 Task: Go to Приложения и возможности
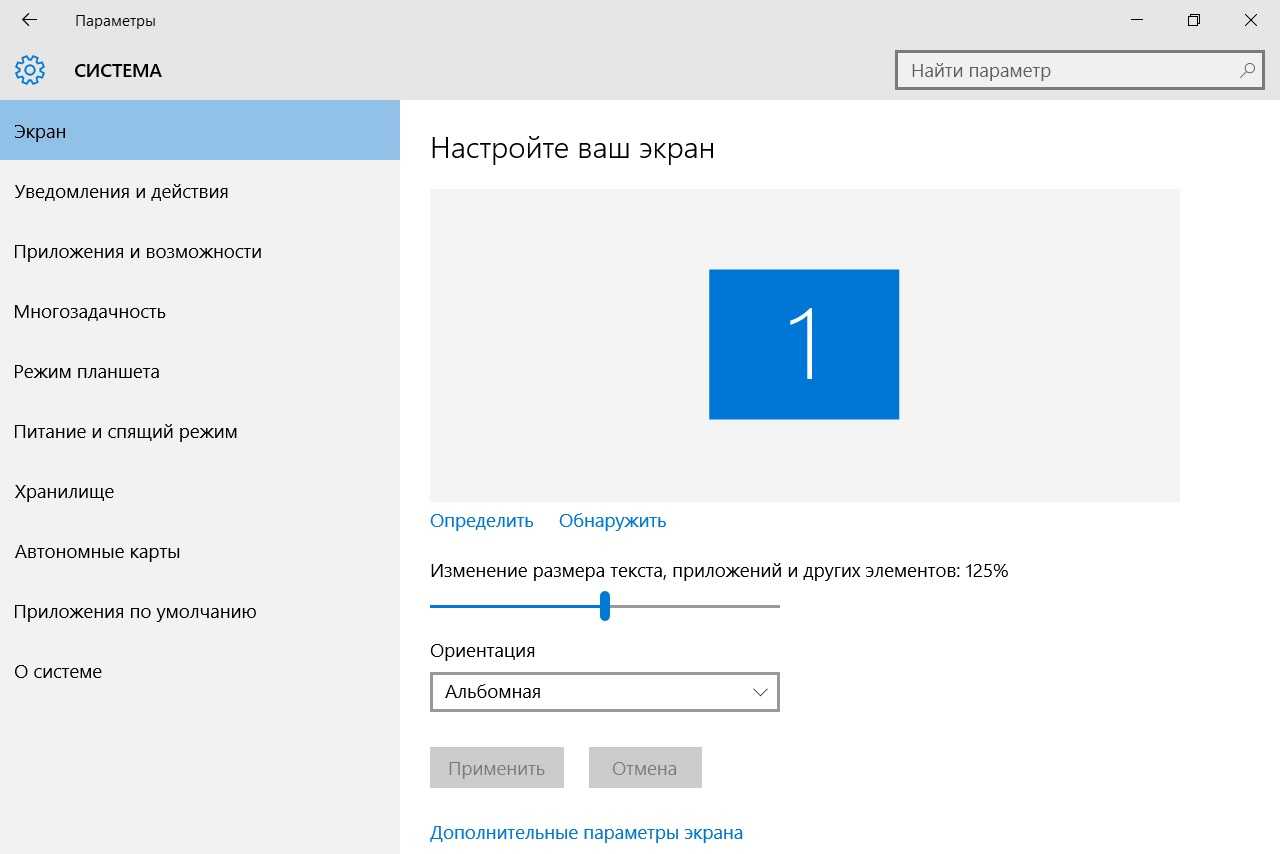point(137,251)
